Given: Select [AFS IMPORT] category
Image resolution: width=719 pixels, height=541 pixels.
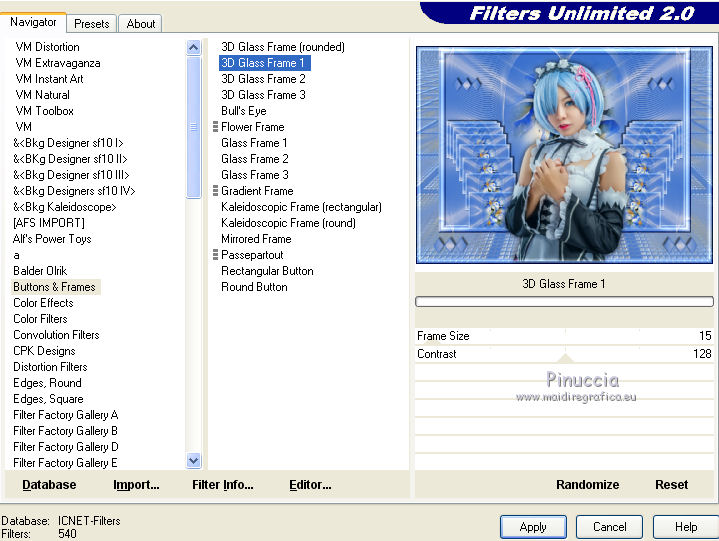Looking at the screenshot, I should pos(49,223).
